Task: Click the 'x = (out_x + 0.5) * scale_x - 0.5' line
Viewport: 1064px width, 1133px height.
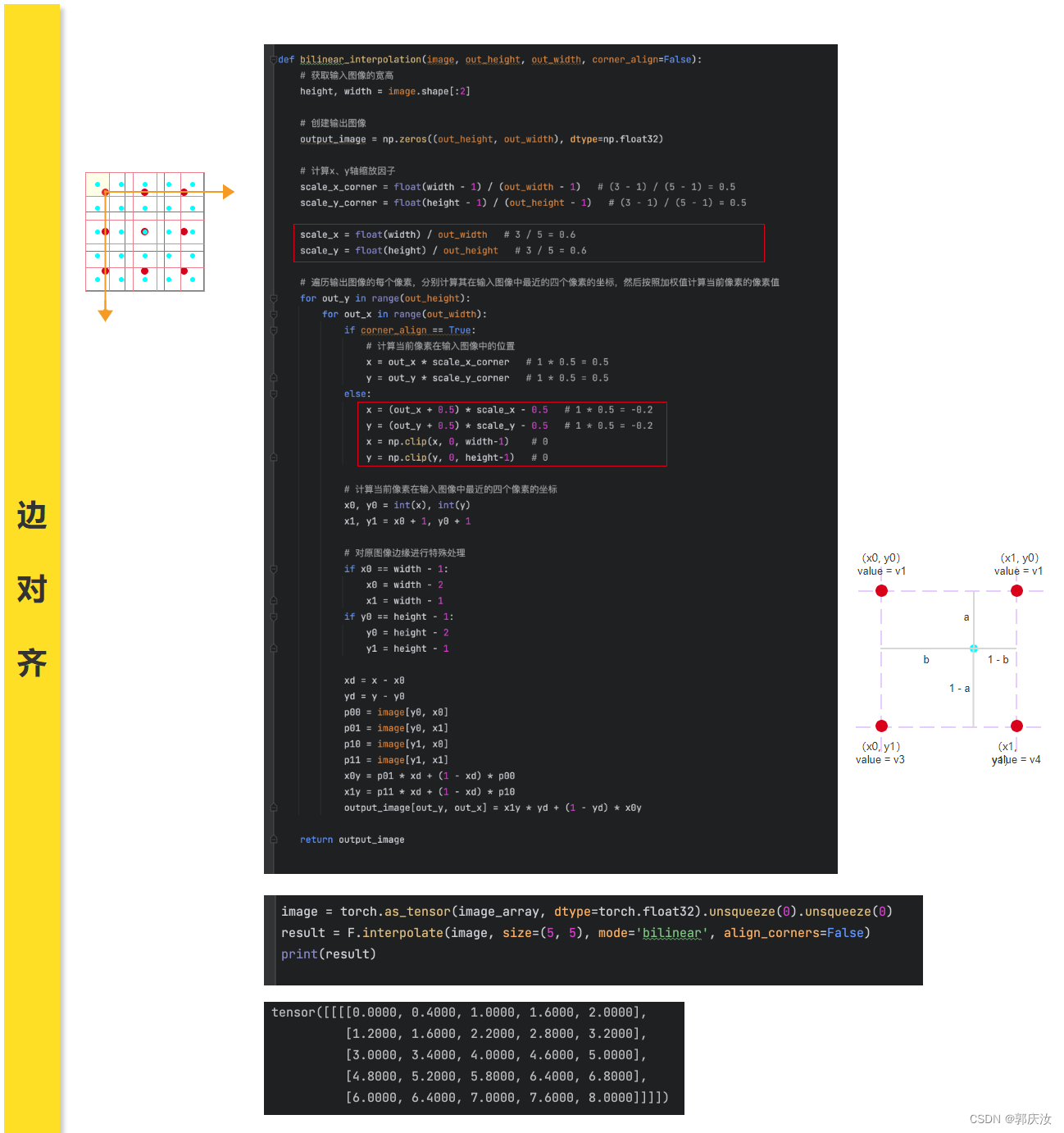Action: click(x=509, y=410)
